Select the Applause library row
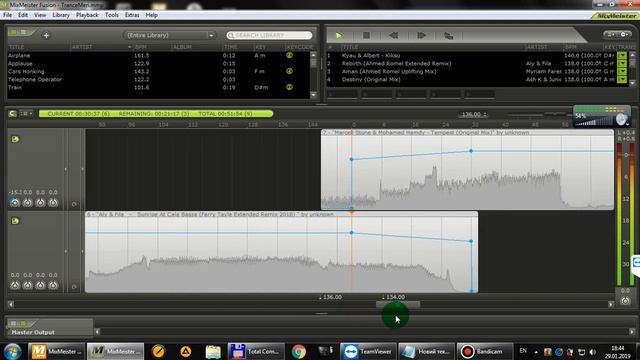The width and height of the screenshot is (640, 360). coord(158,63)
